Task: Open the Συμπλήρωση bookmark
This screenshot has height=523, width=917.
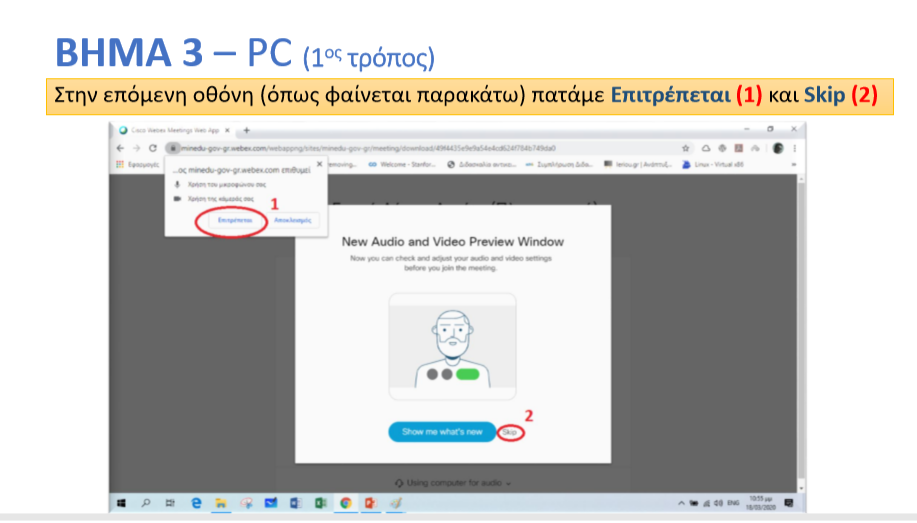Action: (x=559, y=164)
